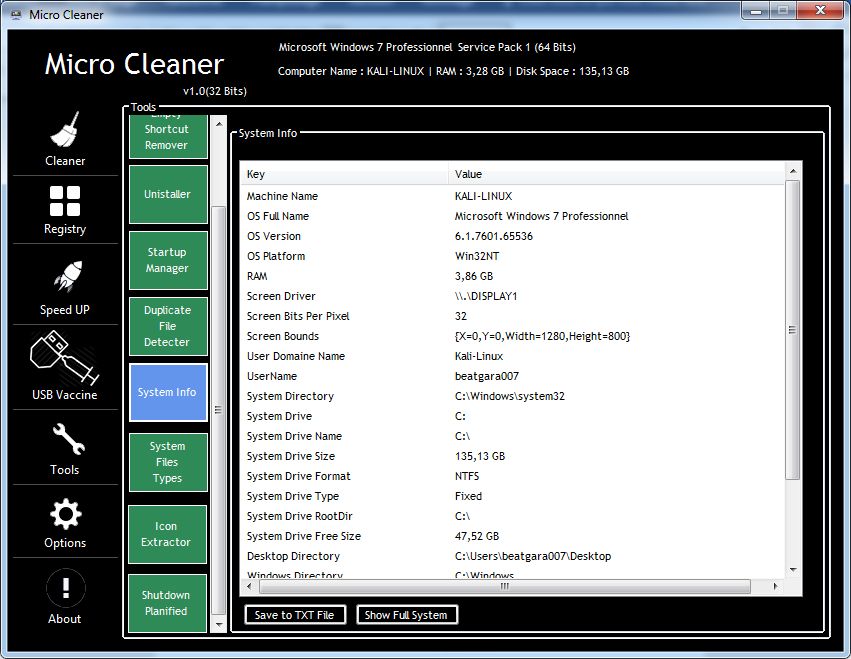Open the Tools wrench icon
The image size is (851, 659).
tap(65, 439)
